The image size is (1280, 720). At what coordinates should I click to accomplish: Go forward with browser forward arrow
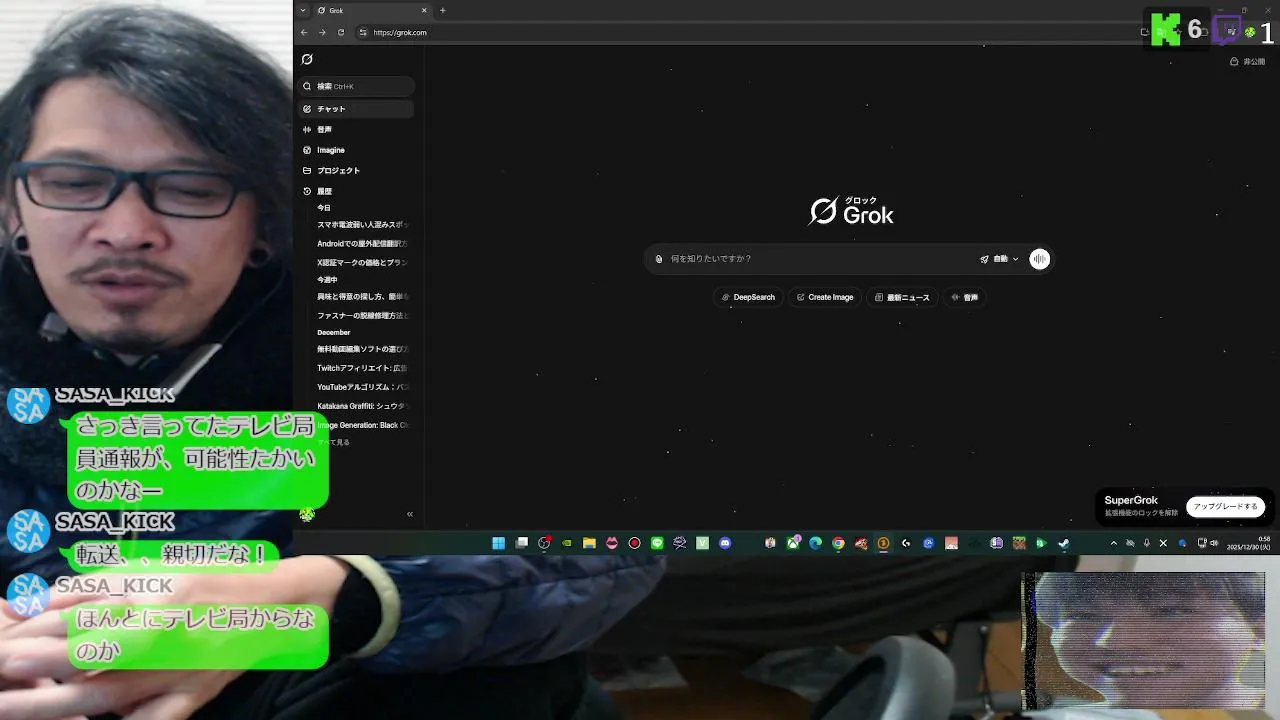pos(322,32)
